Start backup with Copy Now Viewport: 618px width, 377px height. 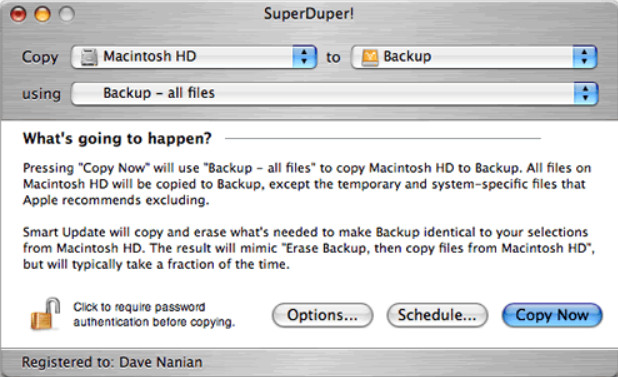coord(552,315)
